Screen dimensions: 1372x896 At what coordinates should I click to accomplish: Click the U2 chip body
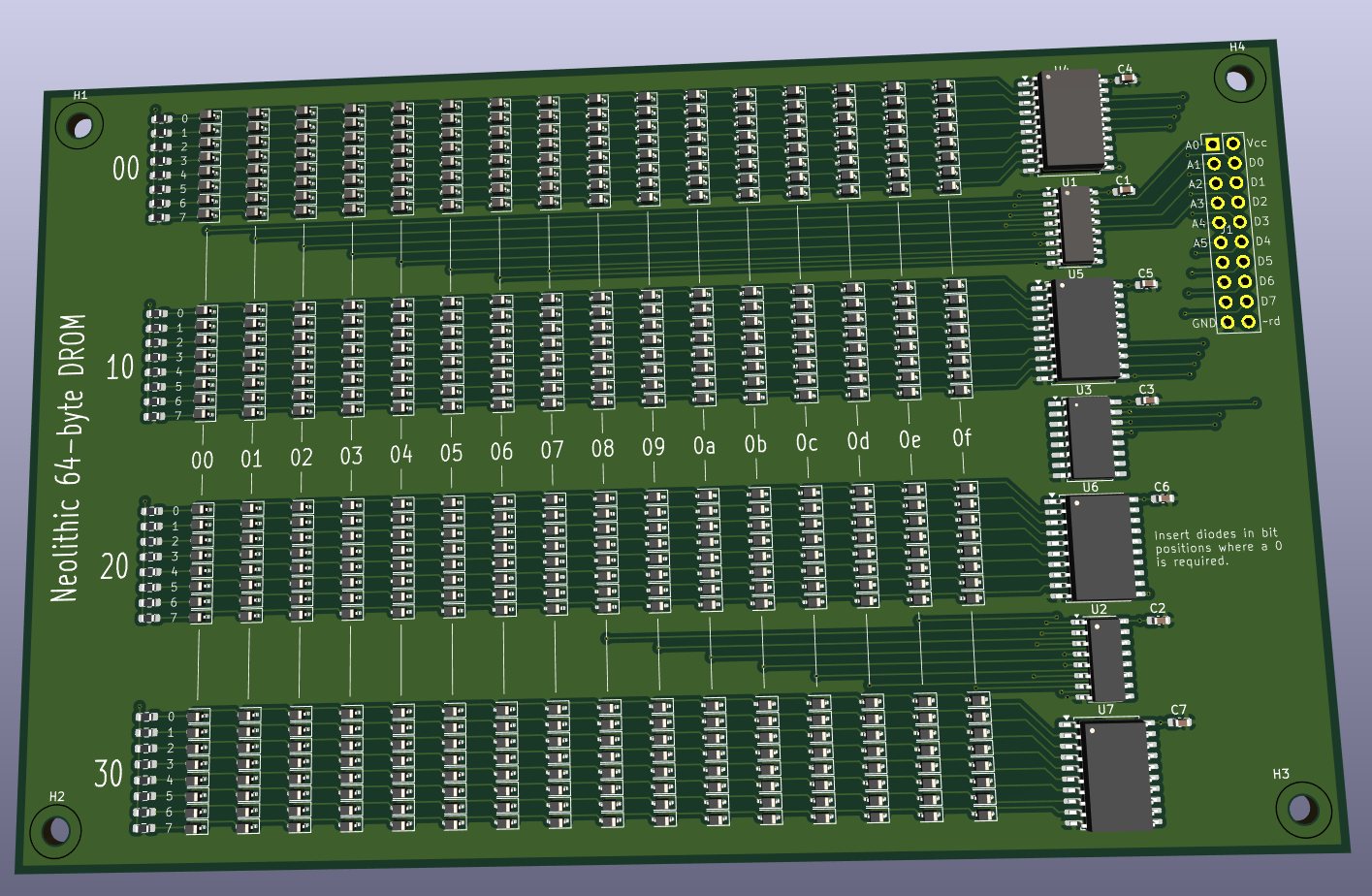pos(1106,659)
